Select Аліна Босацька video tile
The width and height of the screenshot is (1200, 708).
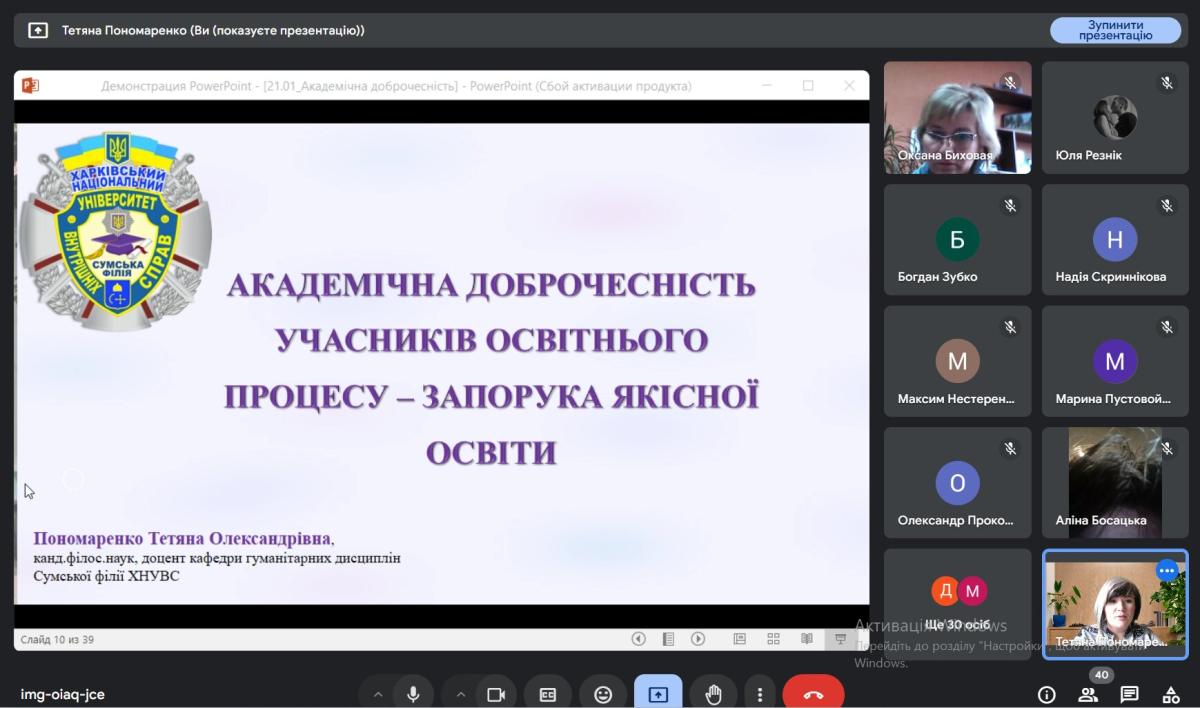click(x=1115, y=483)
